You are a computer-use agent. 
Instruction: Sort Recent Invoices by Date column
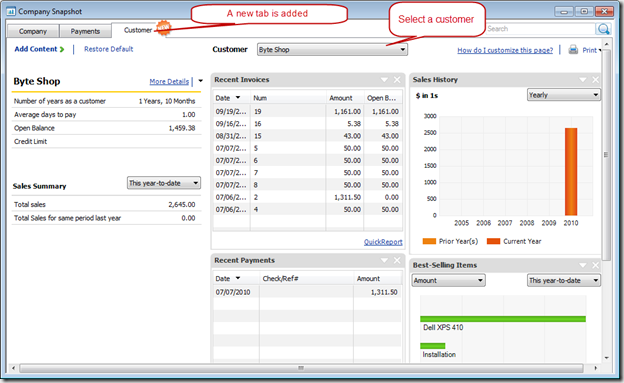coord(232,98)
